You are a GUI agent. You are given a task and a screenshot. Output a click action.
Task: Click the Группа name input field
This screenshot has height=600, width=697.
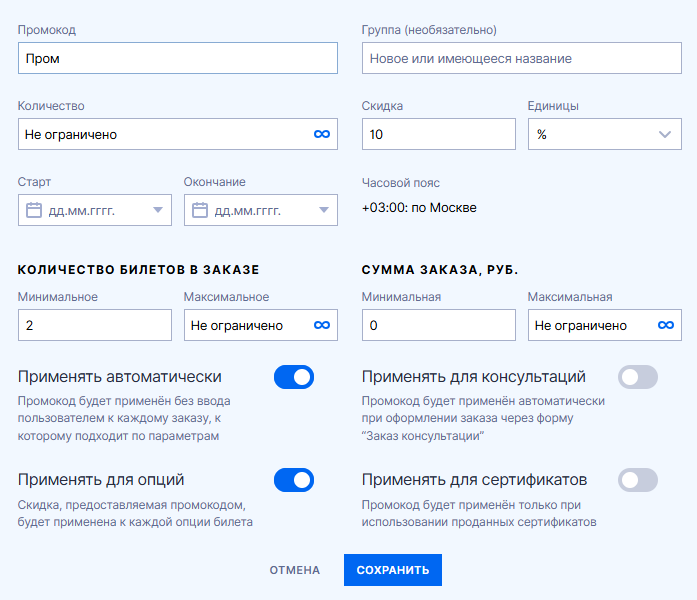521,58
